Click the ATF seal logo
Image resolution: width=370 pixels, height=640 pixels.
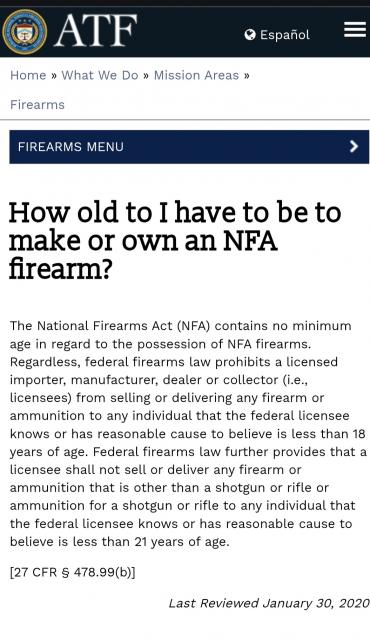[24, 31]
